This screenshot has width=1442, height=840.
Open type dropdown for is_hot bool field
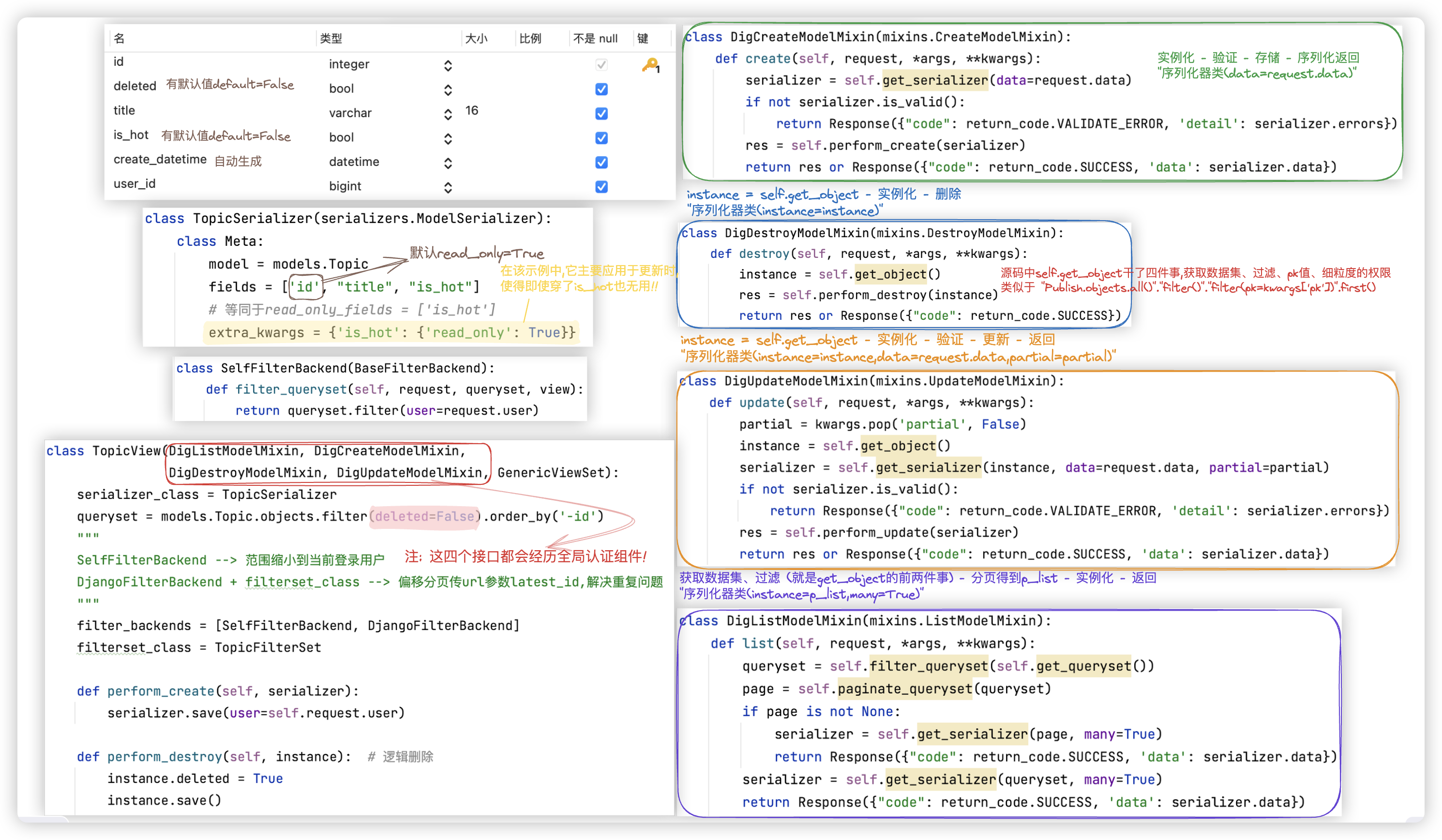click(x=448, y=138)
